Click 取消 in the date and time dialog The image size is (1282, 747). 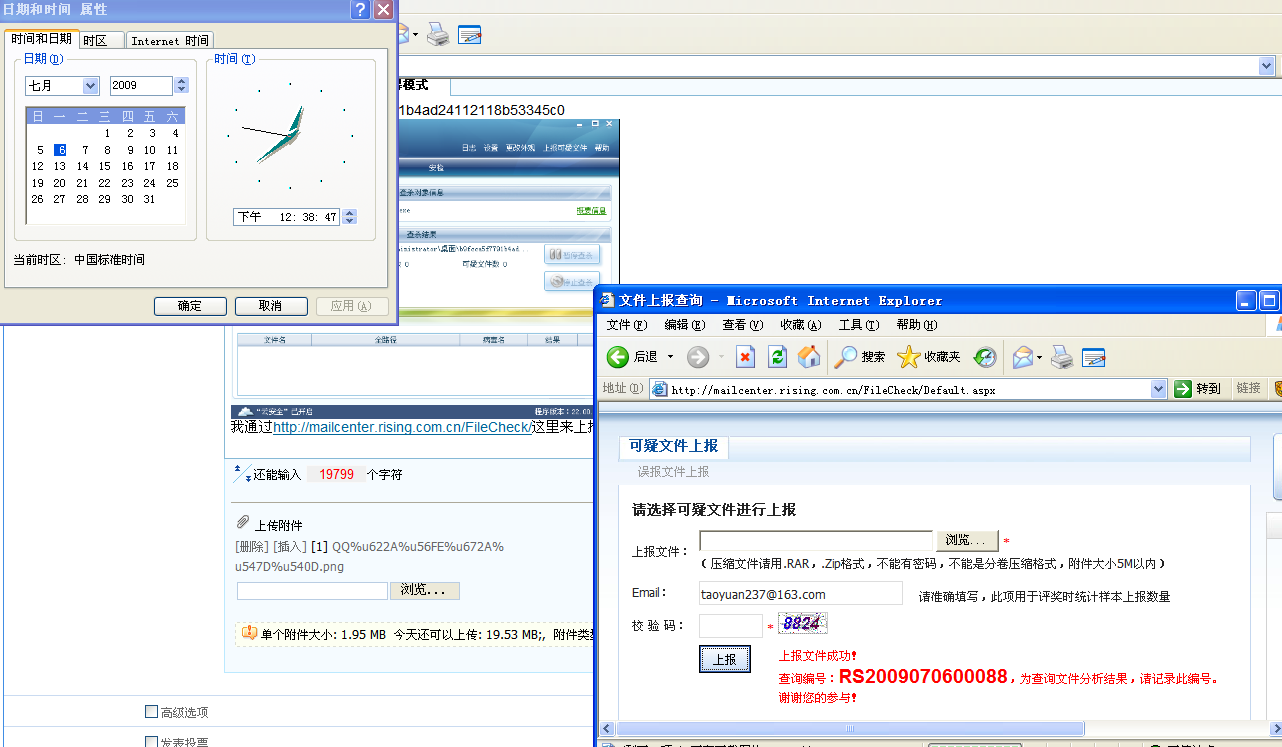(270, 306)
